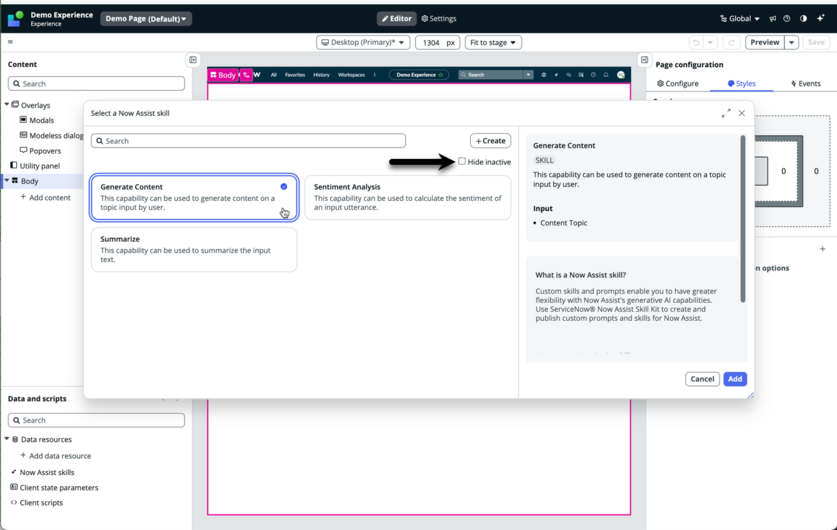
Task: Open the Global scope dropdown
Action: tap(739, 19)
